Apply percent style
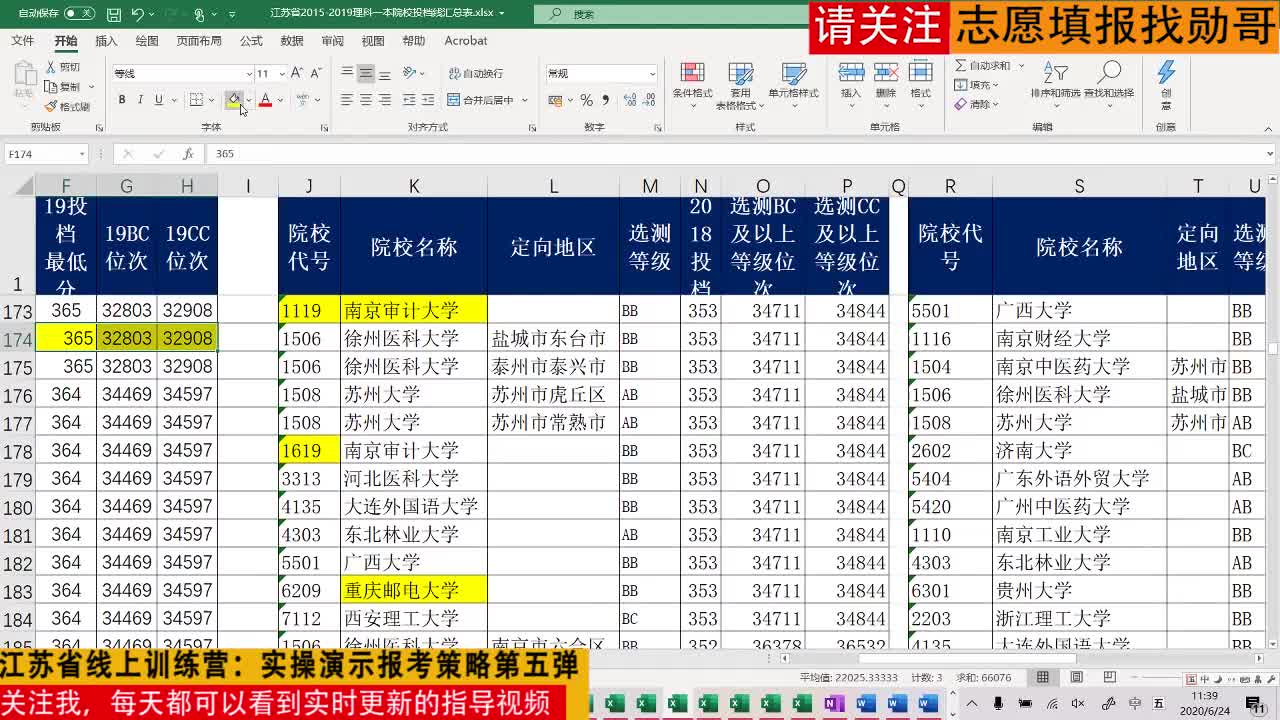This screenshot has height=720, width=1280. 586,100
